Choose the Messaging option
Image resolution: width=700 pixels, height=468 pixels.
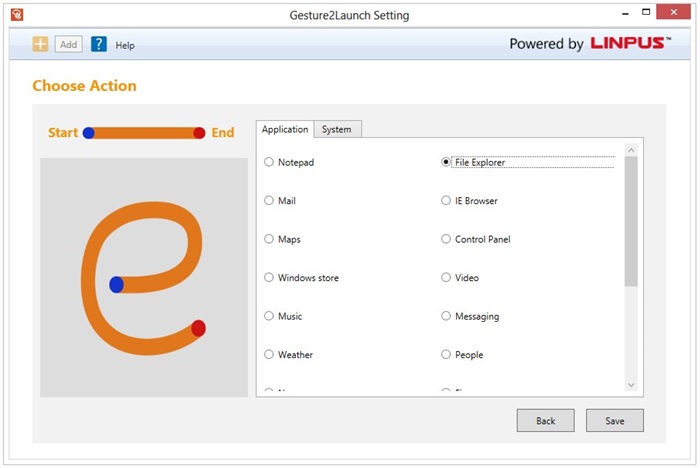click(x=470, y=316)
